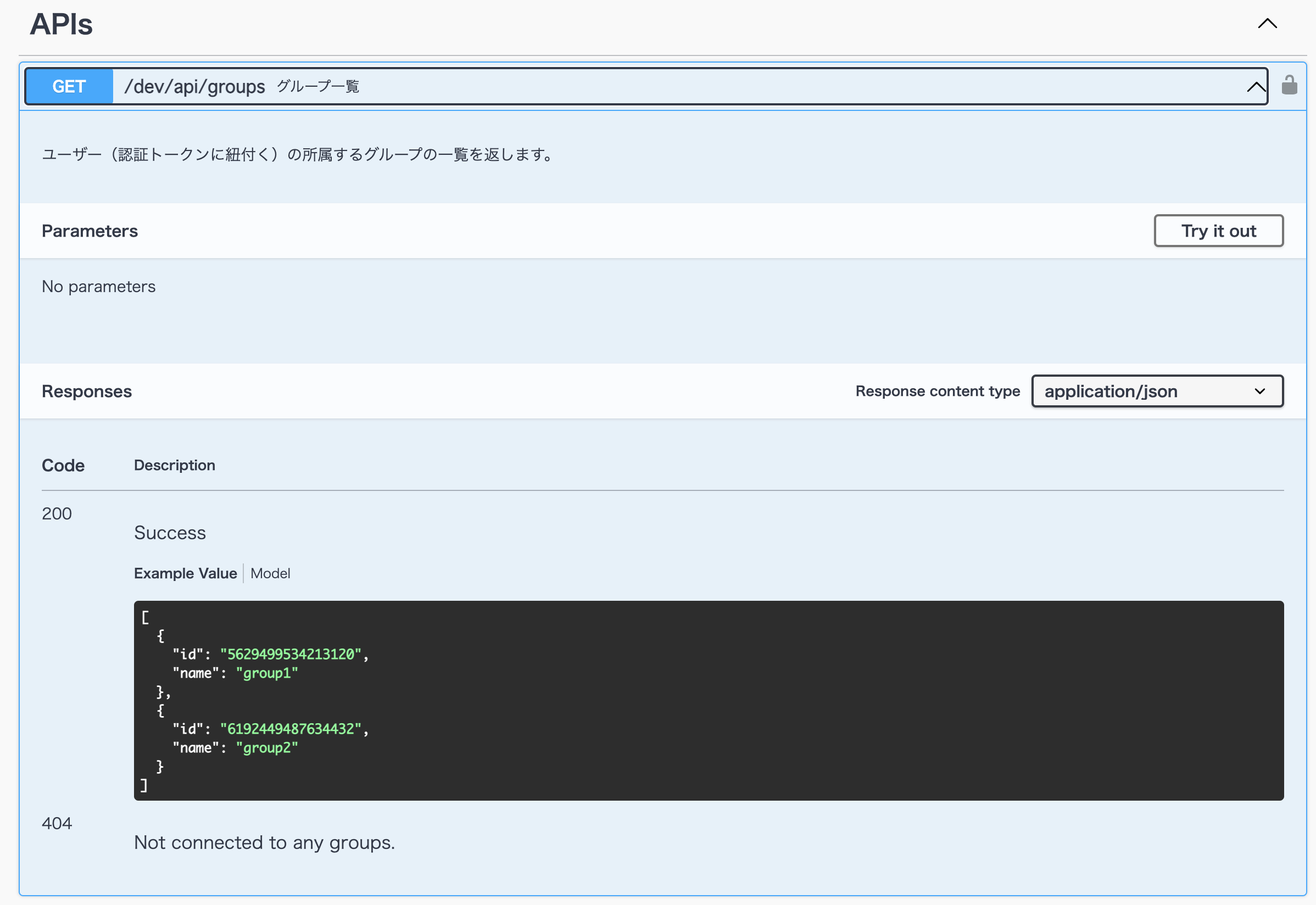Select the Example Value tab
This screenshot has height=905, width=1316.
[x=186, y=573]
